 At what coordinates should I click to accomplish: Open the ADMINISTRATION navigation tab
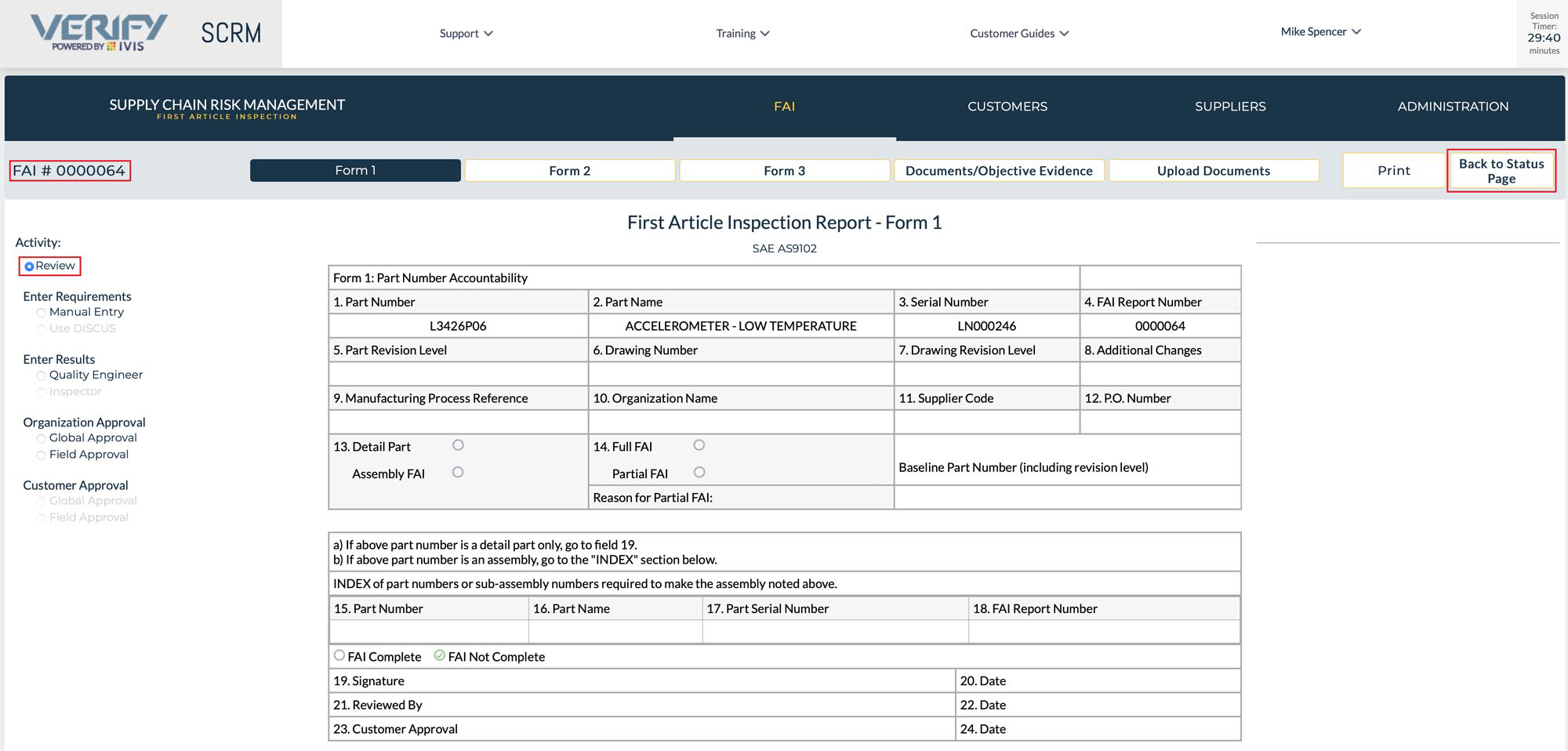(x=1453, y=106)
